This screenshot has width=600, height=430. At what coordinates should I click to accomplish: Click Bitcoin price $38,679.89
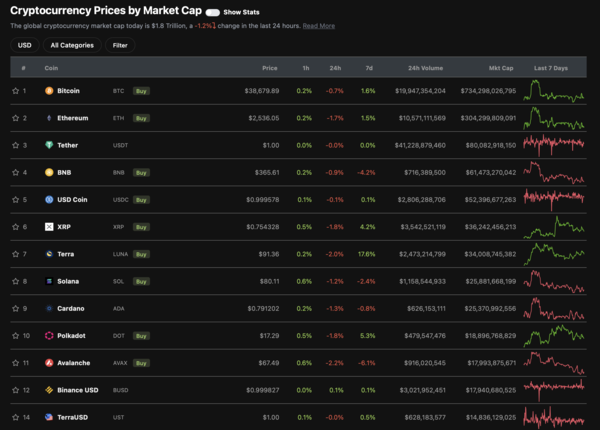coord(262,91)
